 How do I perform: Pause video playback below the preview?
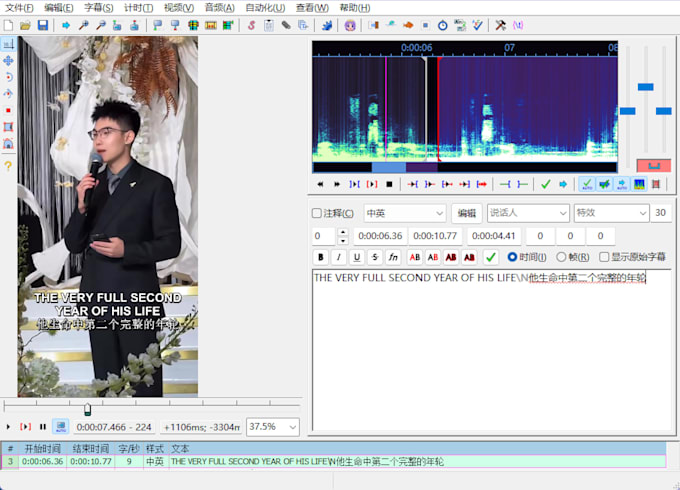pos(42,427)
